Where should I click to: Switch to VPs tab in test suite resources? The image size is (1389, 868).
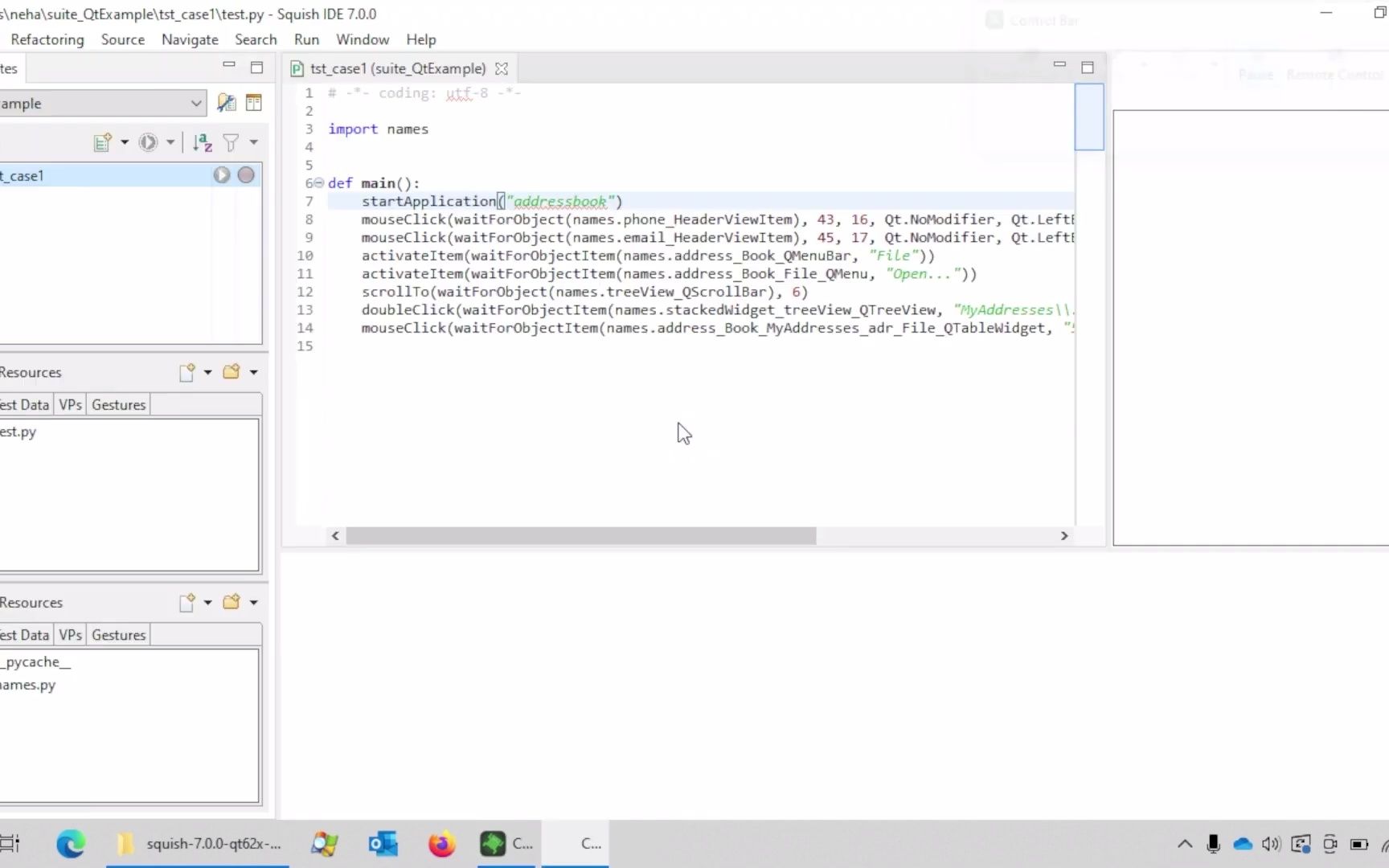[x=71, y=634]
